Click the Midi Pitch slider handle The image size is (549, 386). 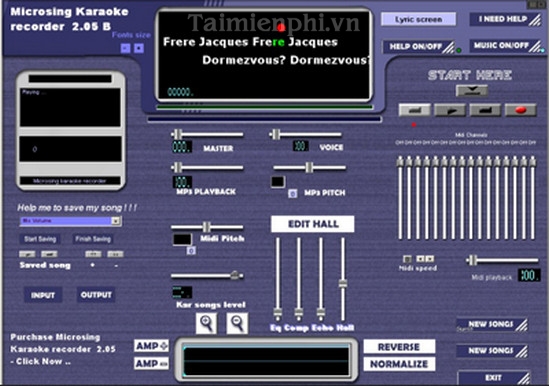coord(207,227)
